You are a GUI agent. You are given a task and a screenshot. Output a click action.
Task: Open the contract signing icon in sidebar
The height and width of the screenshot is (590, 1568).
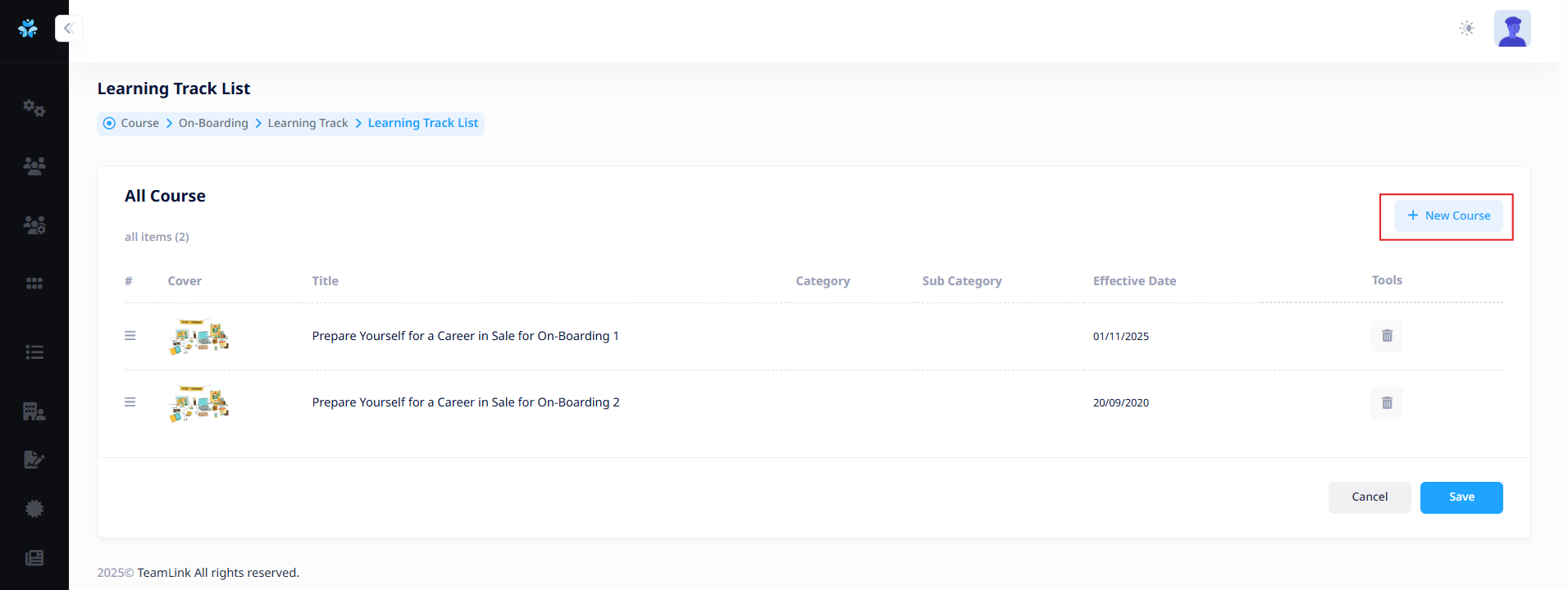pyautogui.click(x=34, y=460)
